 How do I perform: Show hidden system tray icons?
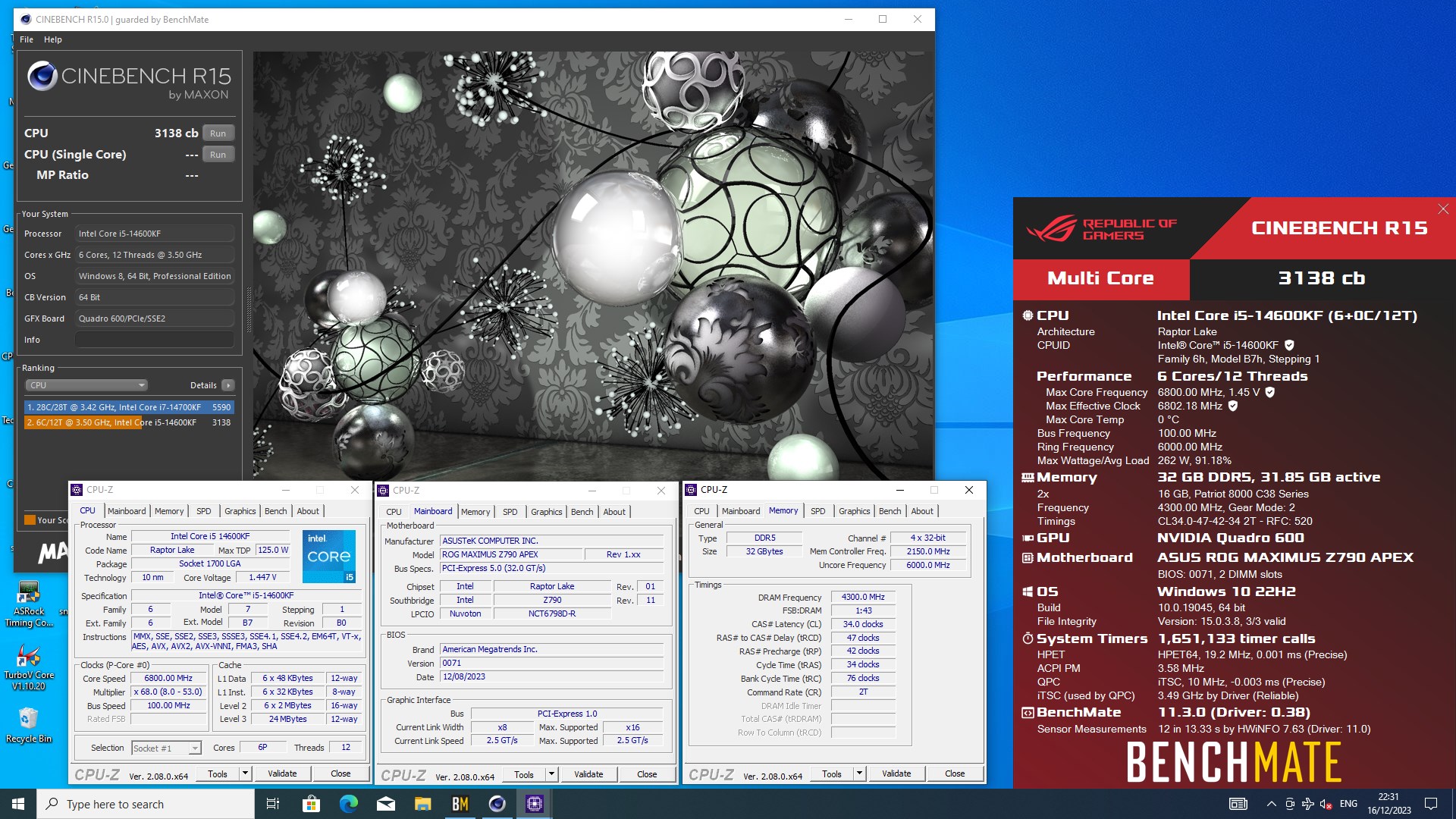coord(1271,804)
